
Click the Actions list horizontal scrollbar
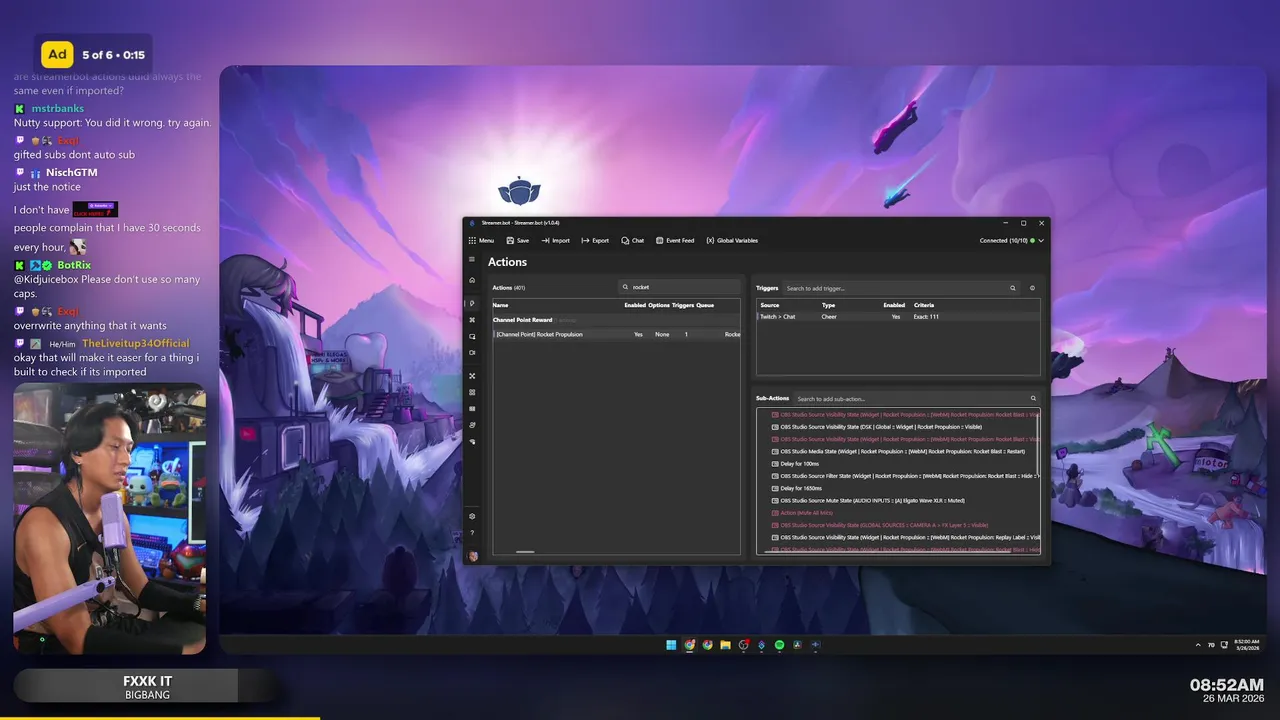tap(525, 551)
